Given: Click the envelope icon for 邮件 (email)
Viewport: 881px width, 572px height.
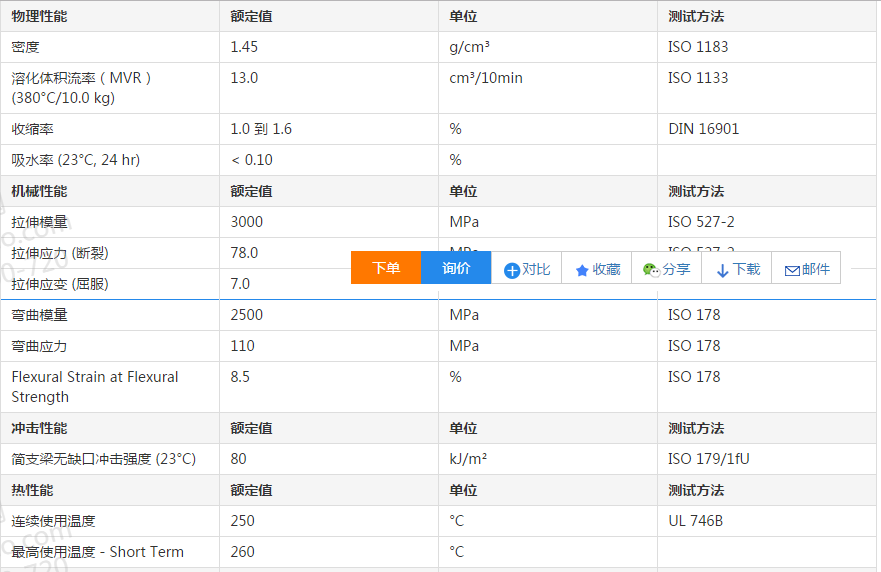Looking at the screenshot, I should click(792, 270).
